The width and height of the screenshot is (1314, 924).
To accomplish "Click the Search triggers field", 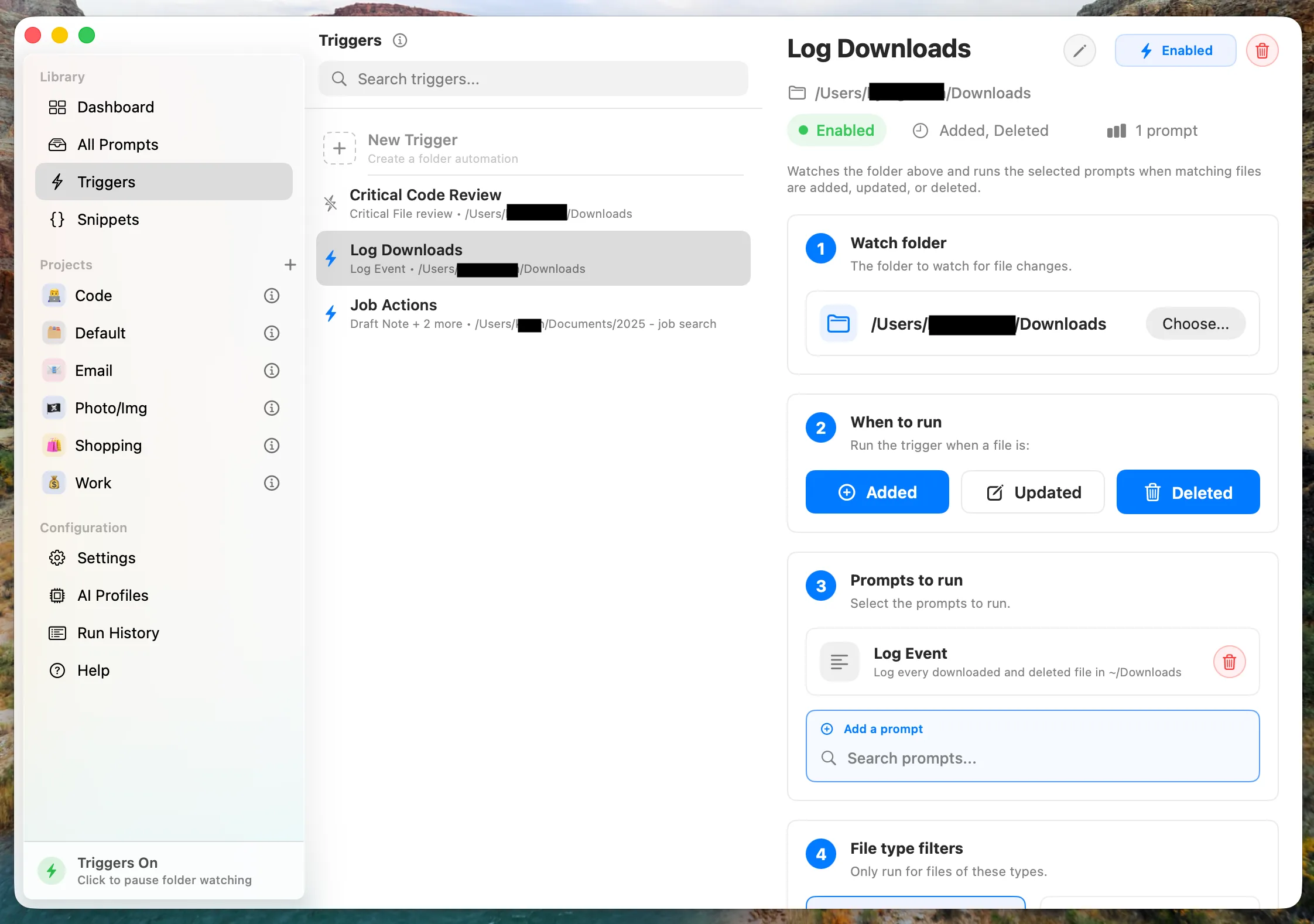I will pyautogui.click(x=533, y=79).
